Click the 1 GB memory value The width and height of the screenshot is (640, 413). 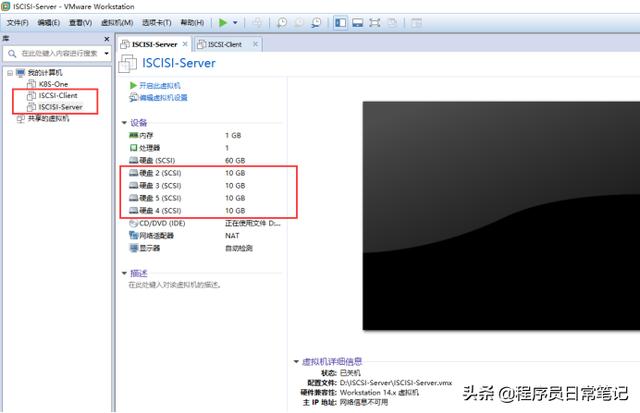click(233, 135)
